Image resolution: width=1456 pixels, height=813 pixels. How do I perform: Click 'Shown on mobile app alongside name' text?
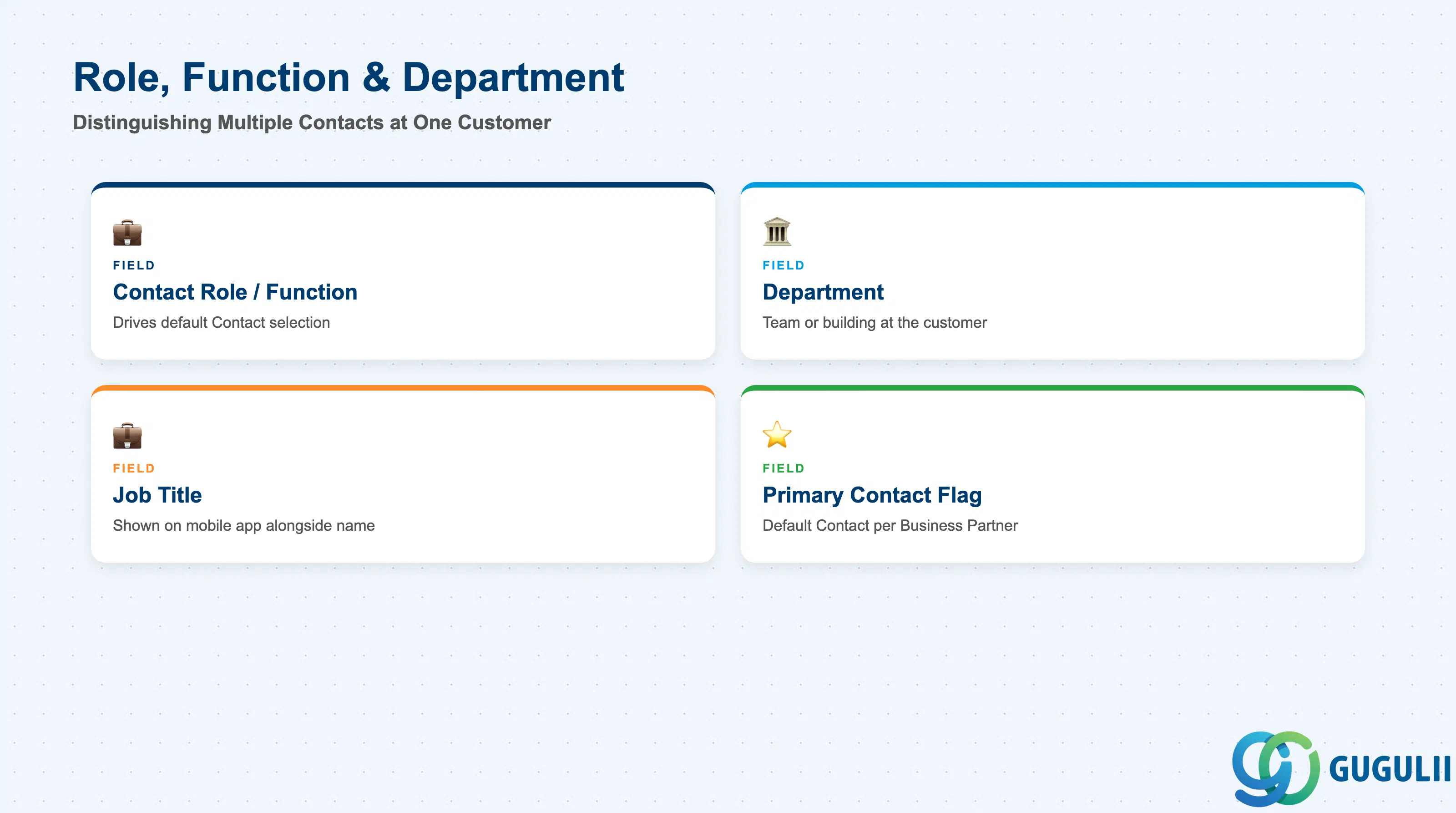[243, 525]
